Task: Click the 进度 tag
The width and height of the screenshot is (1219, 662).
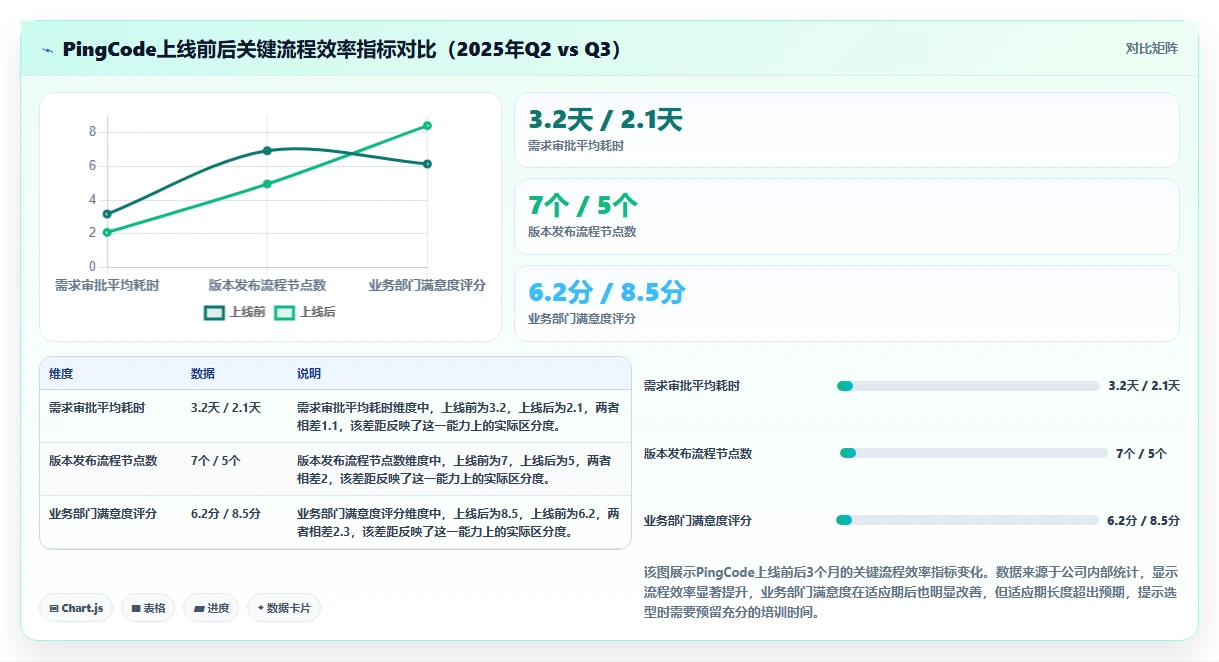Action: point(211,608)
